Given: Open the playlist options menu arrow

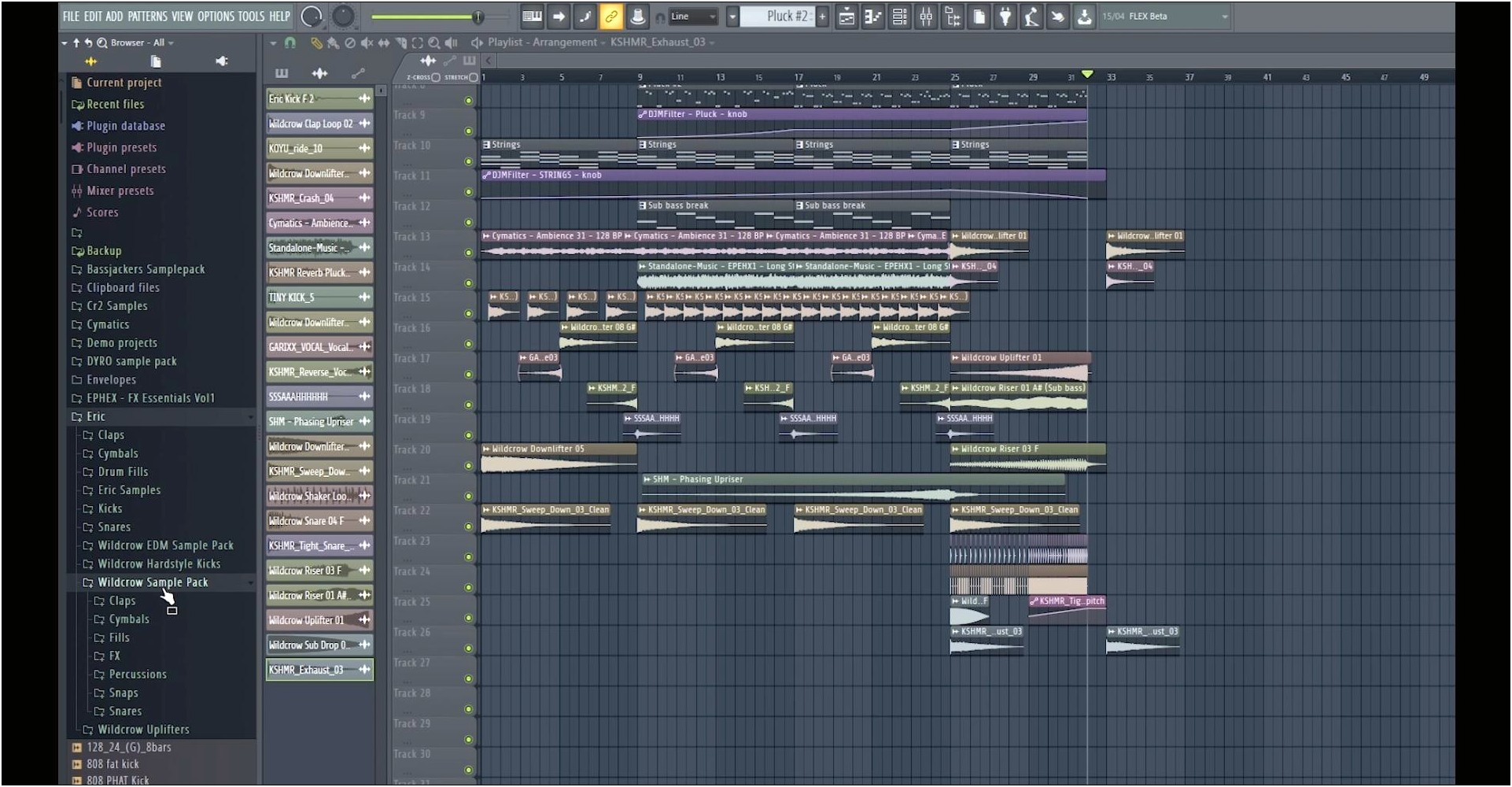Looking at the screenshot, I should [273, 43].
